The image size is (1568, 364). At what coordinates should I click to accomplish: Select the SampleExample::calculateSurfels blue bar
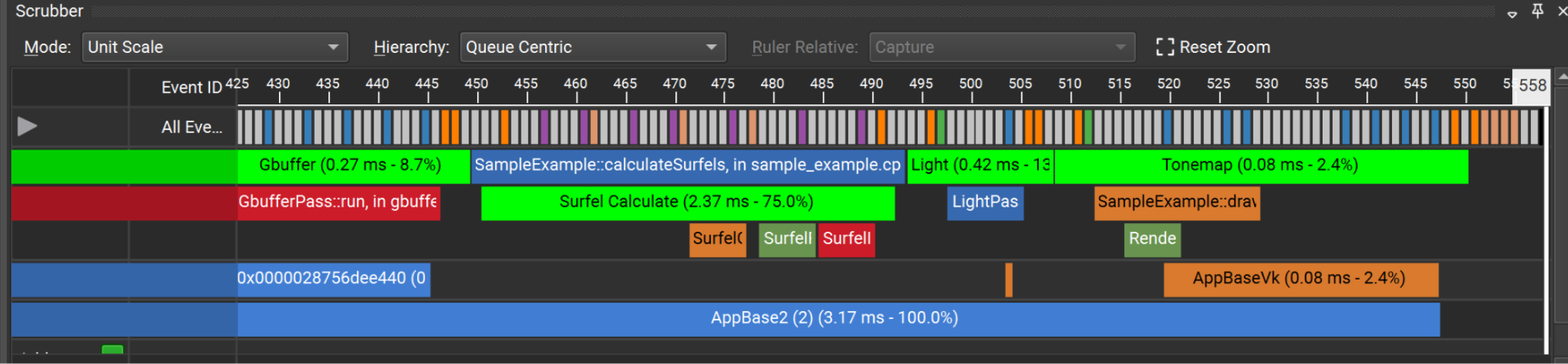point(687,165)
